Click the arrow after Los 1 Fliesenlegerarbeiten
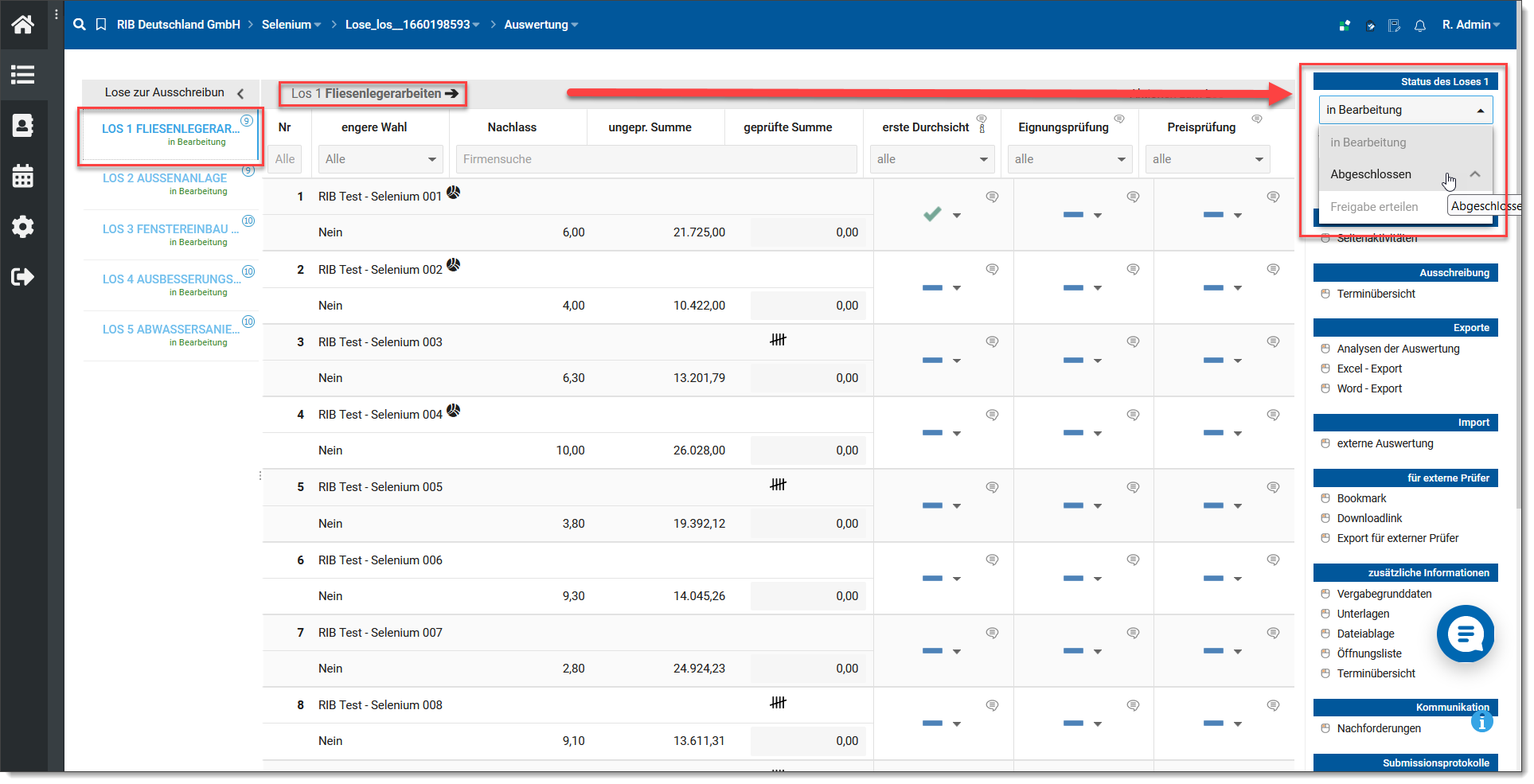Image resolution: width=1534 pixels, height=784 pixels. click(x=452, y=93)
